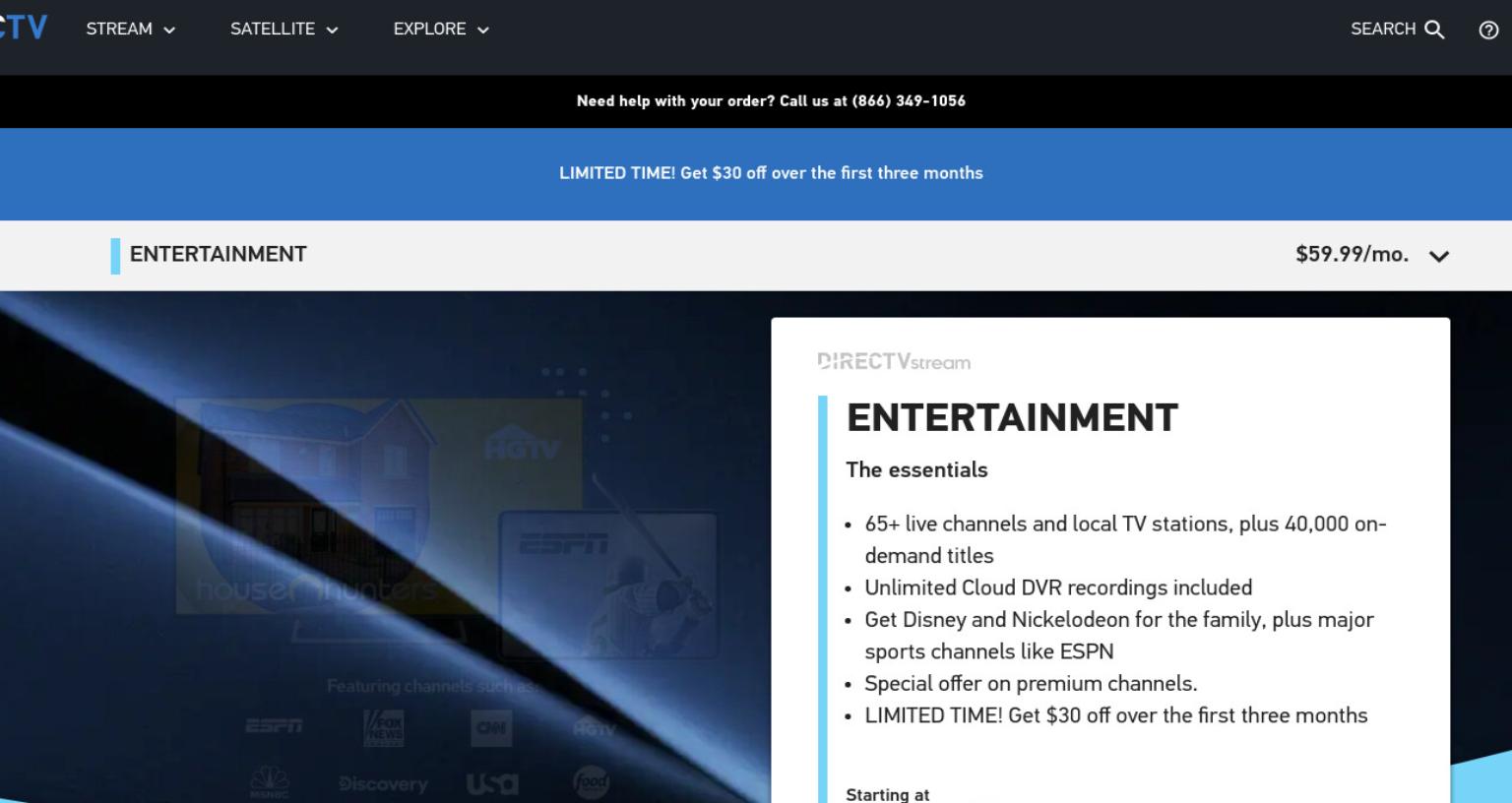Screen dimensions: 1512x803
Task: Click 'The essentials' subtitle
Action: (916, 469)
